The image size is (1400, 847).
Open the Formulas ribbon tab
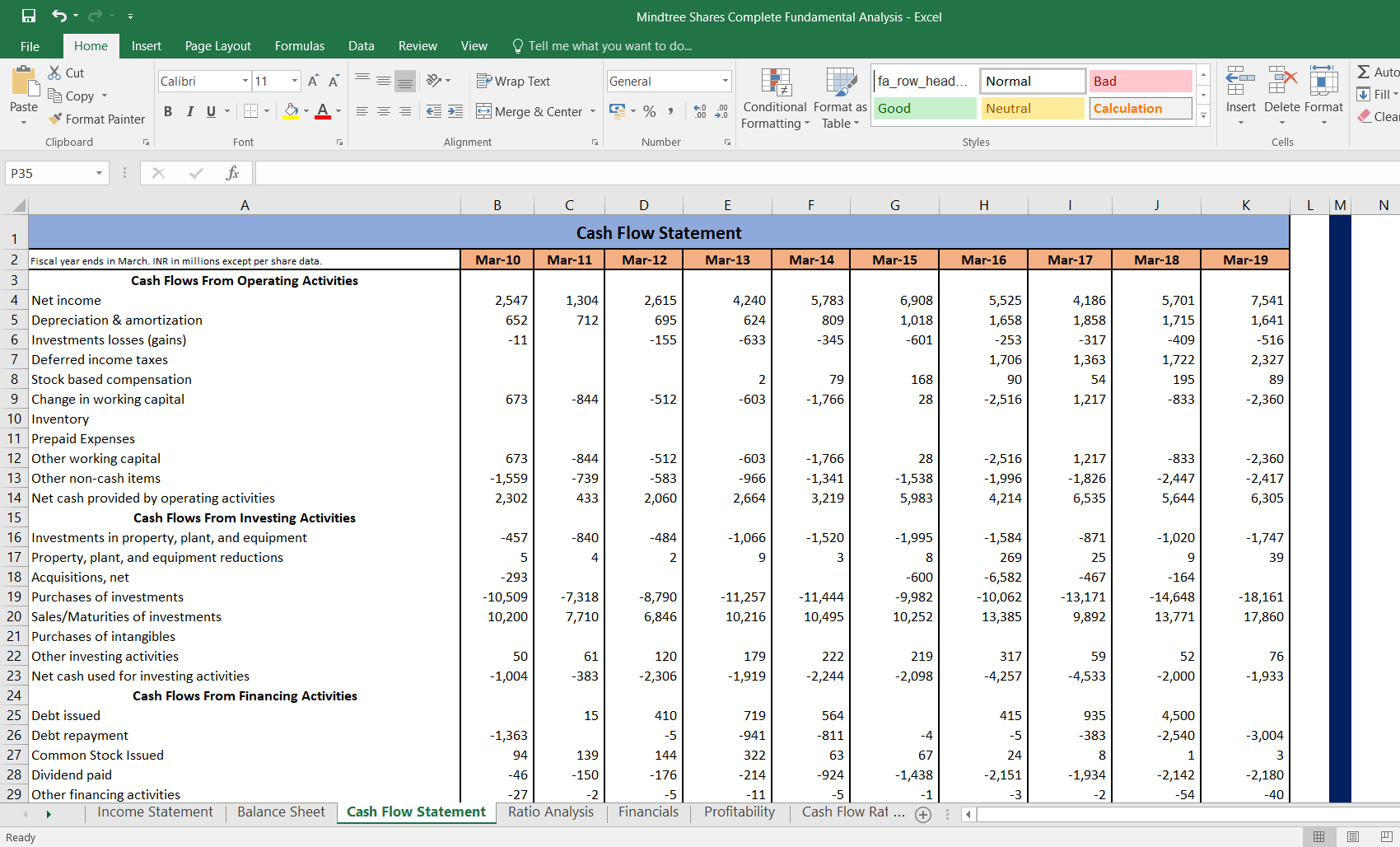click(300, 46)
